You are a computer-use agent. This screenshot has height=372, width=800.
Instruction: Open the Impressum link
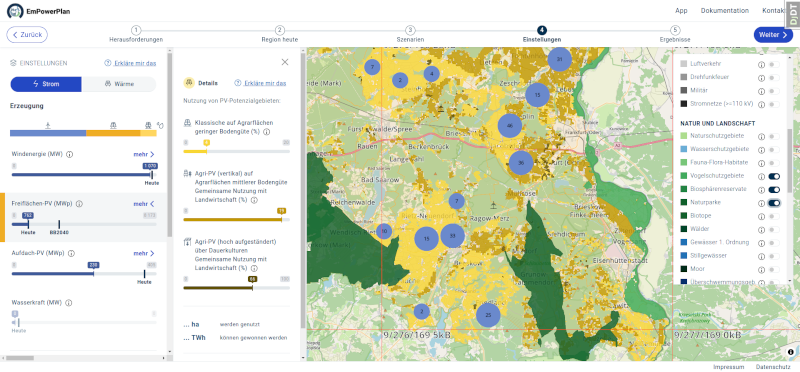729,367
